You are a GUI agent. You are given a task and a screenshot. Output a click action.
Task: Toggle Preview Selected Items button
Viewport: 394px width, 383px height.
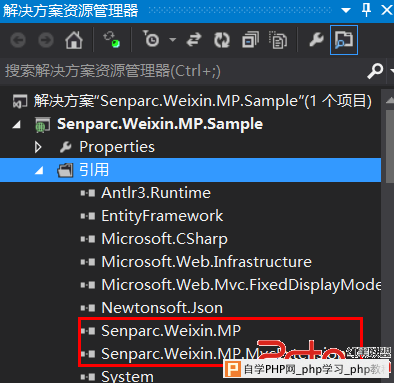pyautogui.click(x=344, y=40)
